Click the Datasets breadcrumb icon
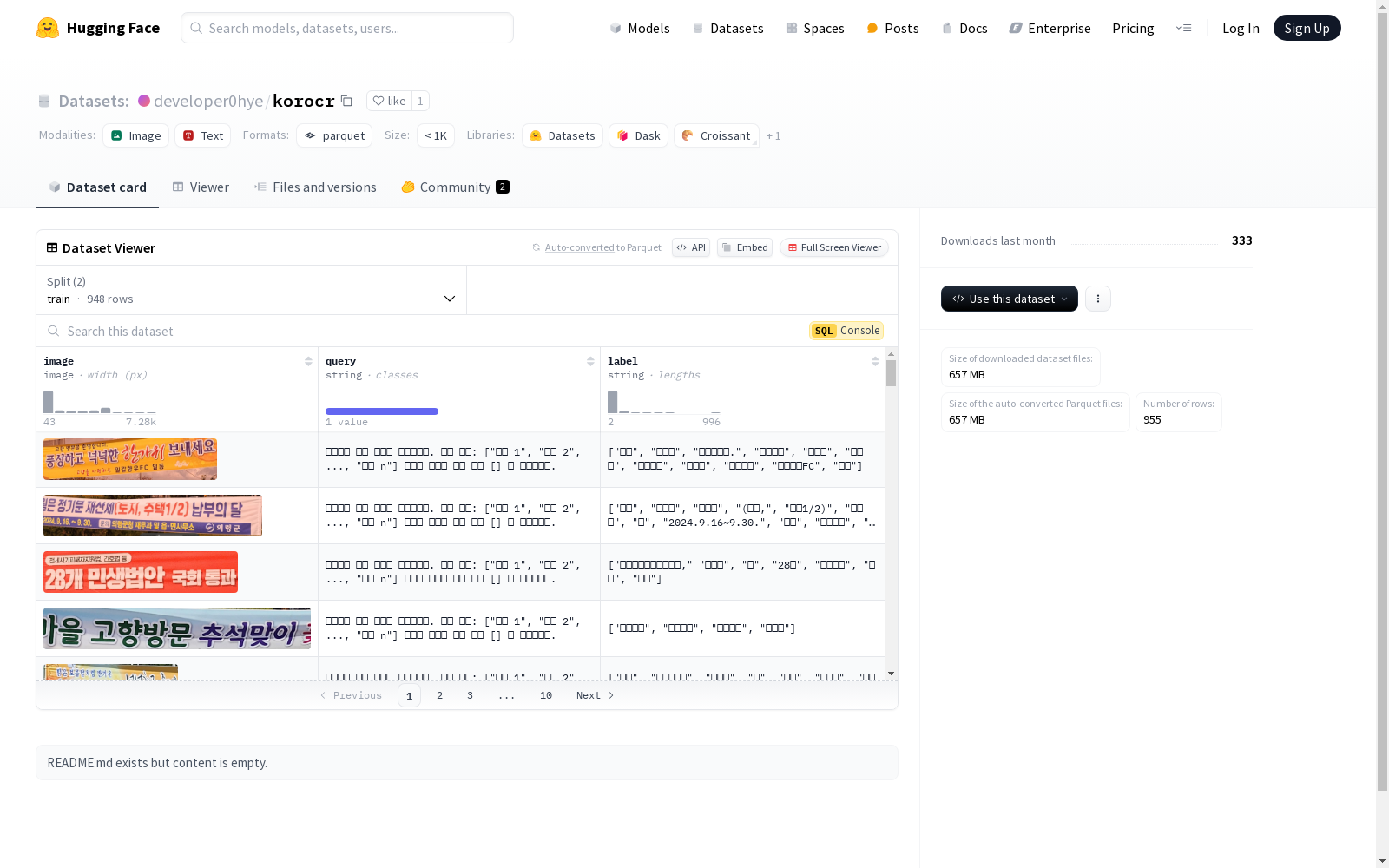Screen dimensions: 1389x868 [44, 102]
